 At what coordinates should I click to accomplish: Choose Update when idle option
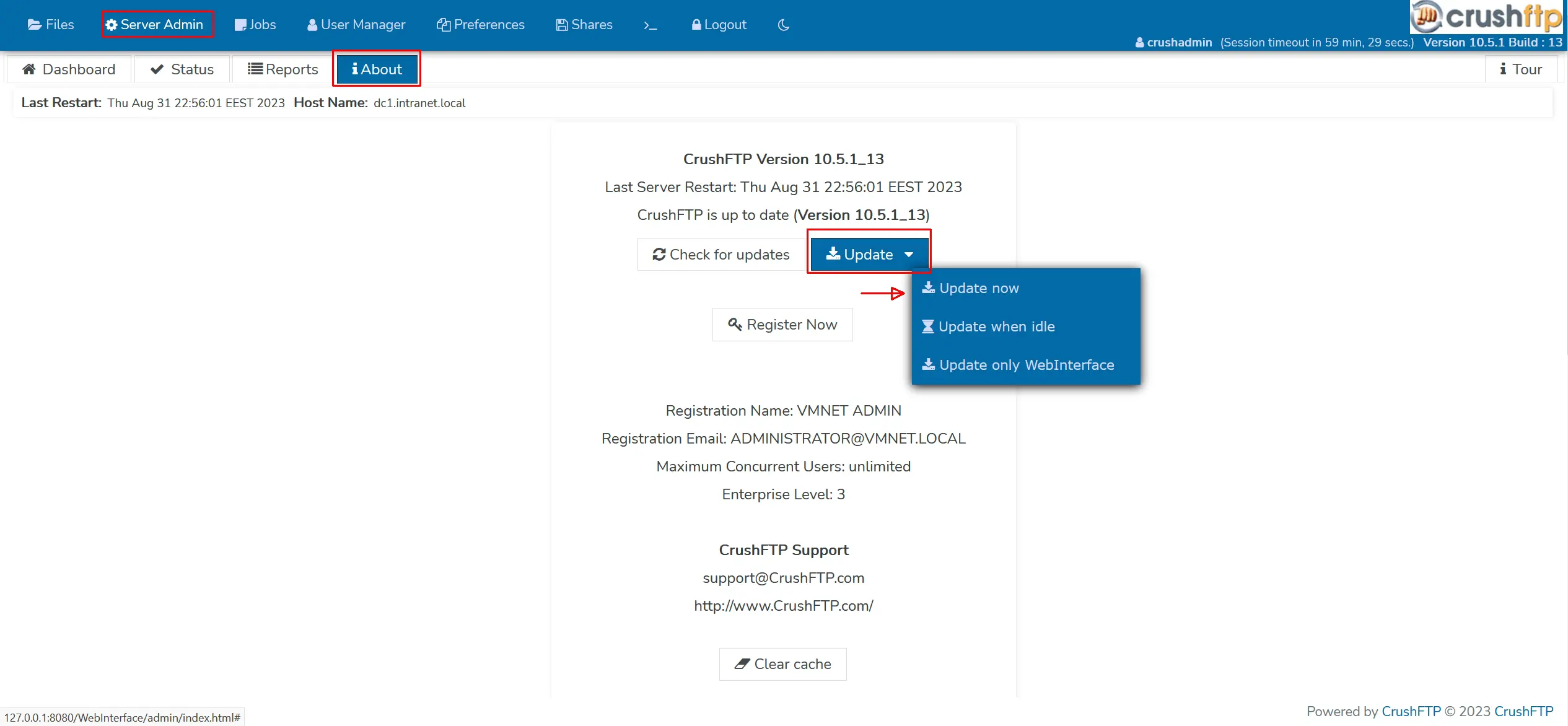996,326
